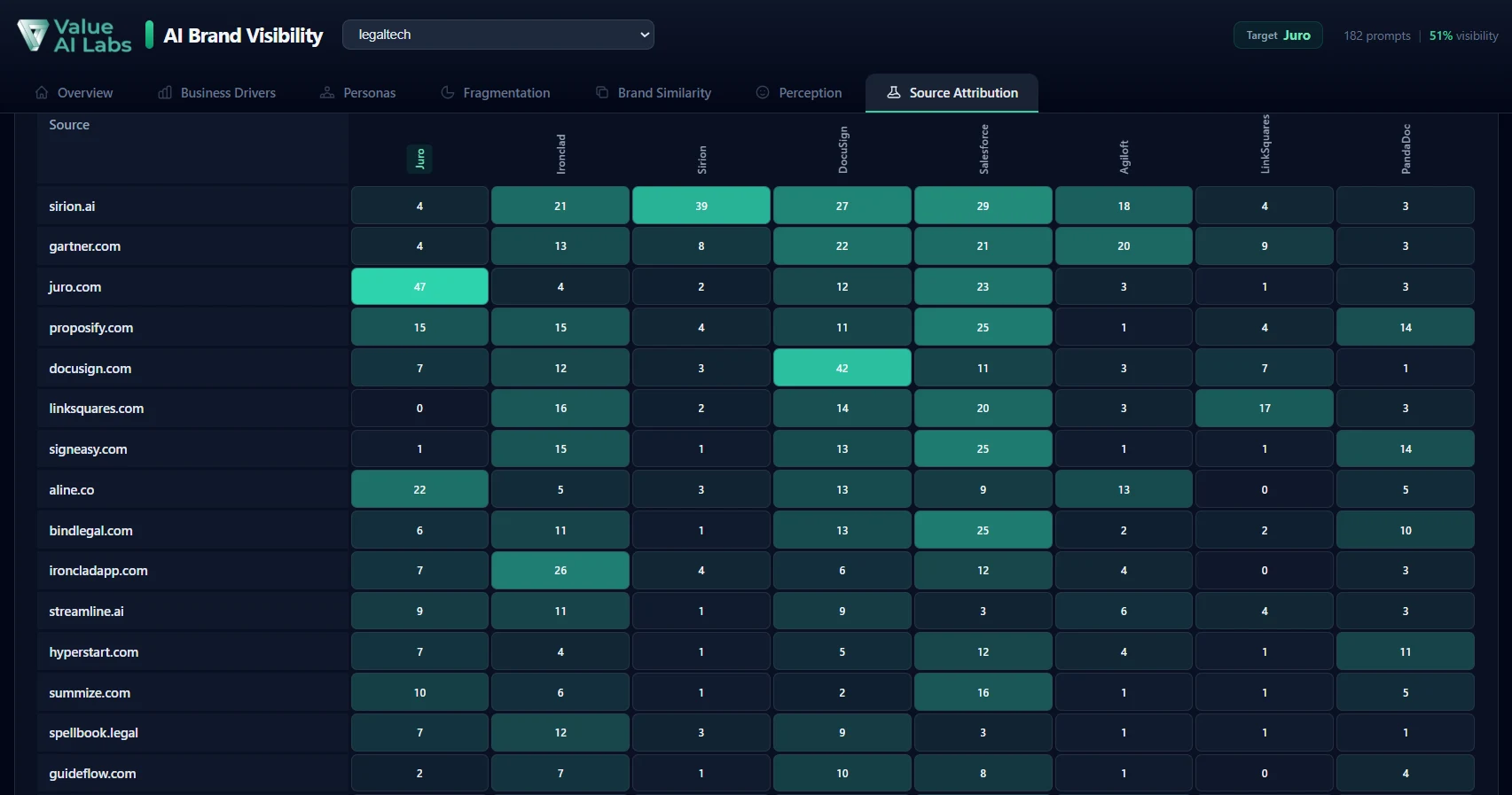Click the DocuSign column header
The height and width of the screenshot is (795, 1512).
coord(842,150)
